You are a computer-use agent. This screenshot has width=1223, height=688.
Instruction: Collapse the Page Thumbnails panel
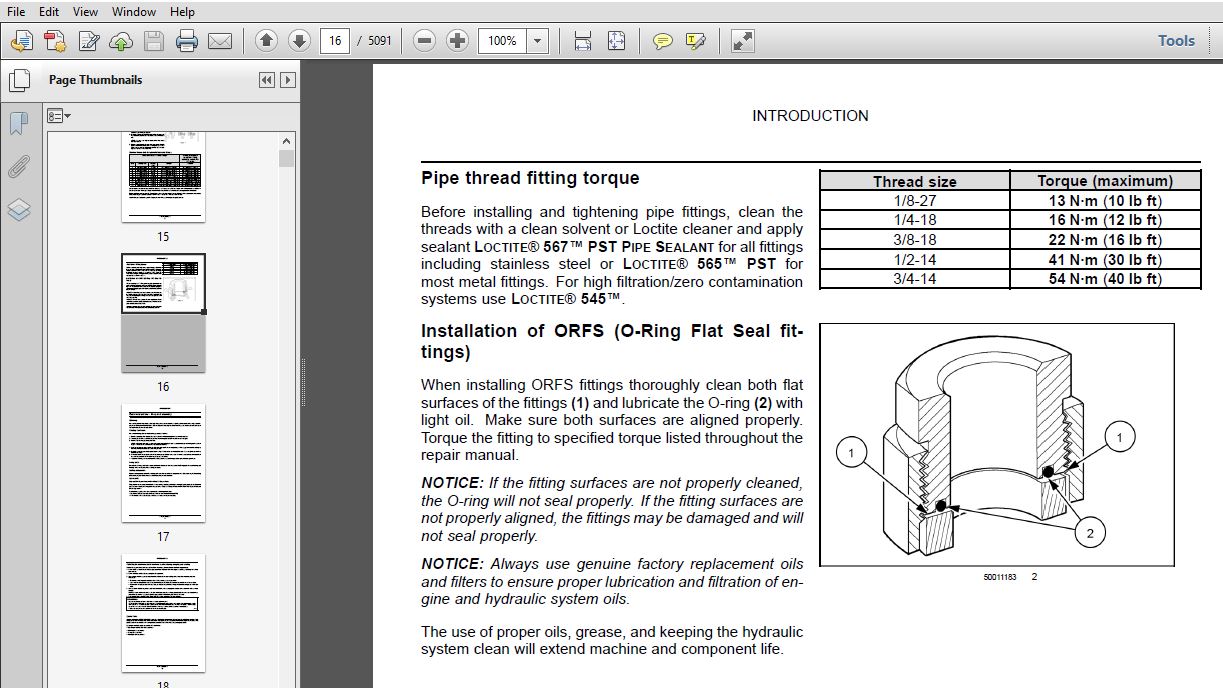pyautogui.click(x=266, y=80)
